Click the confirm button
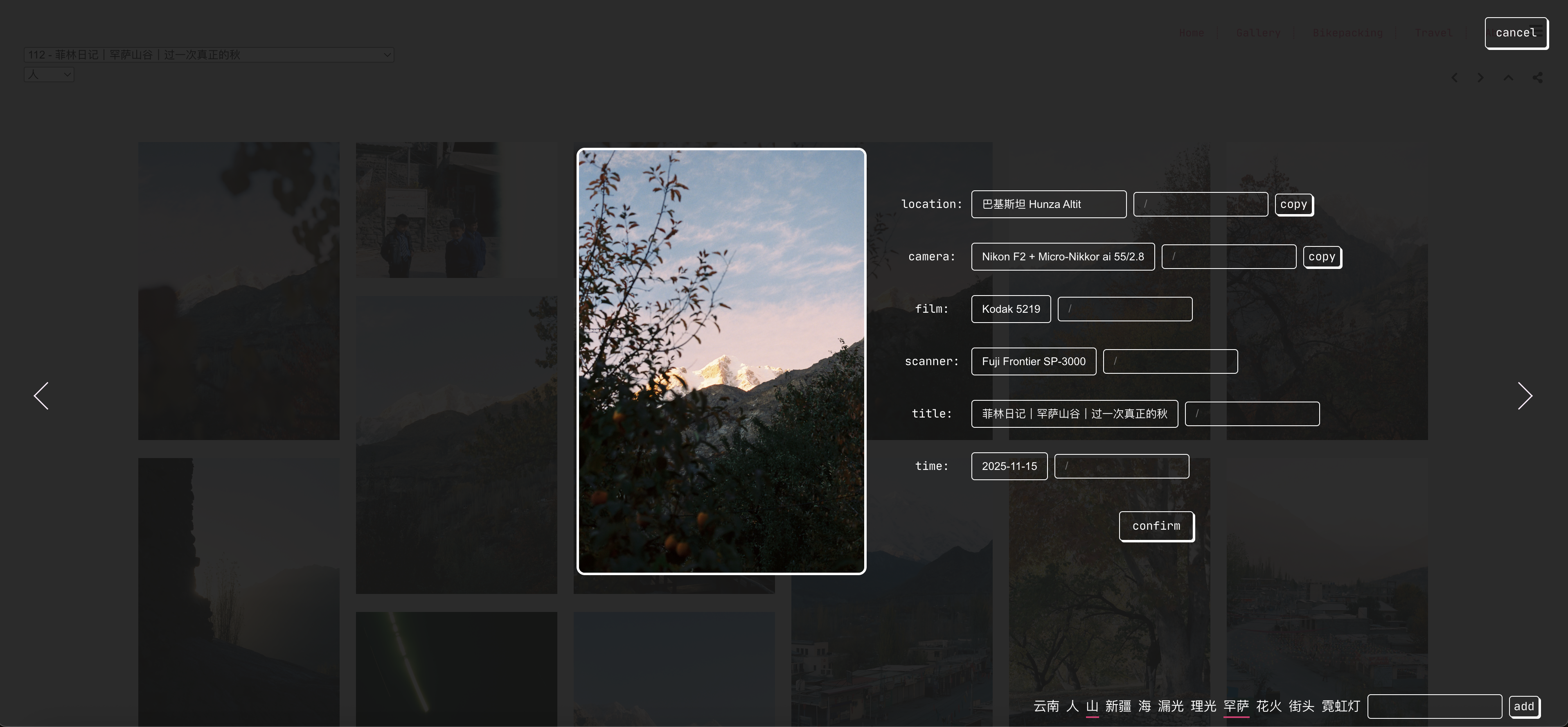The width and height of the screenshot is (1568, 727). pyautogui.click(x=1156, y=526)
